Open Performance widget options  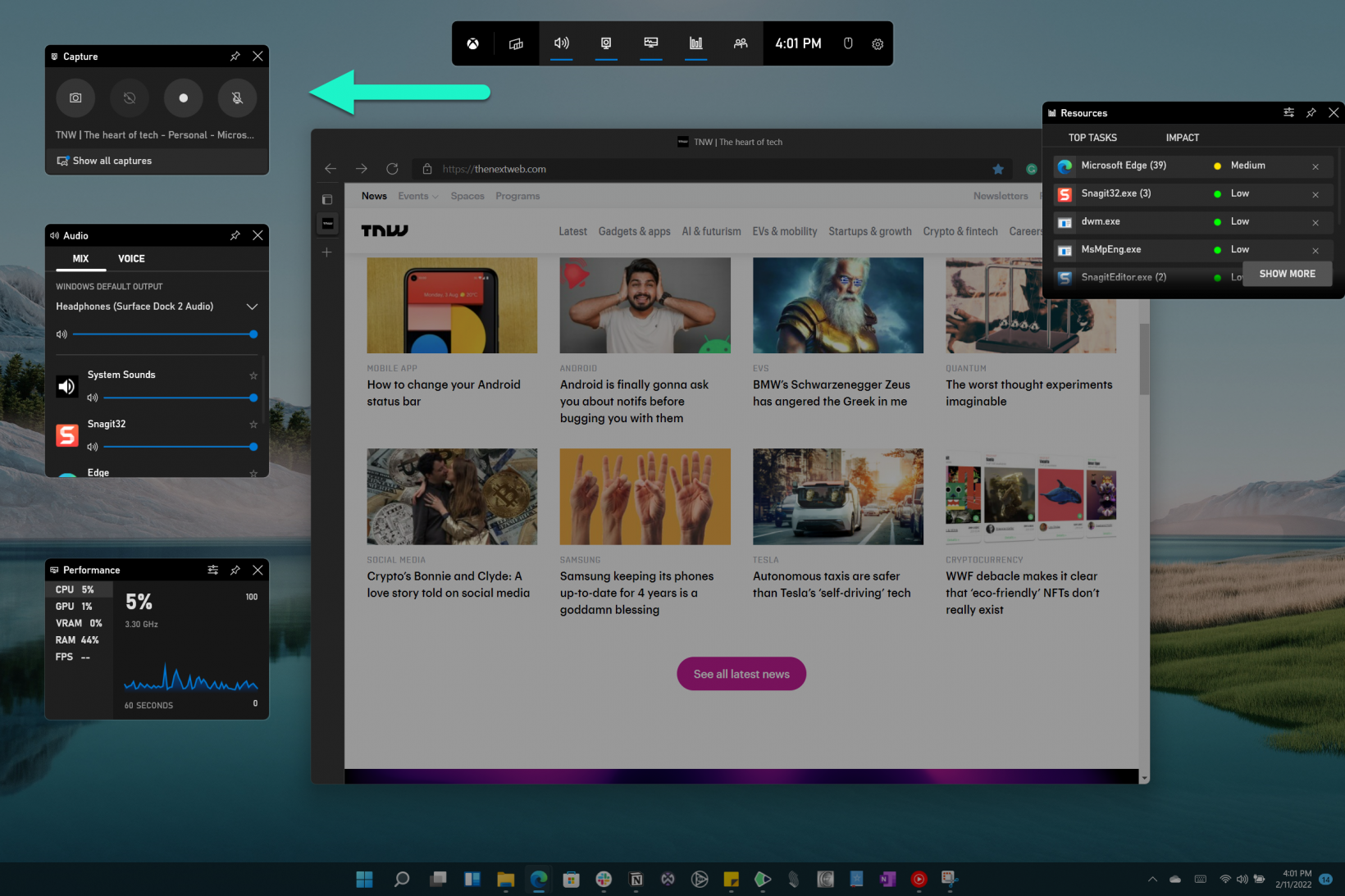point(213,570)
